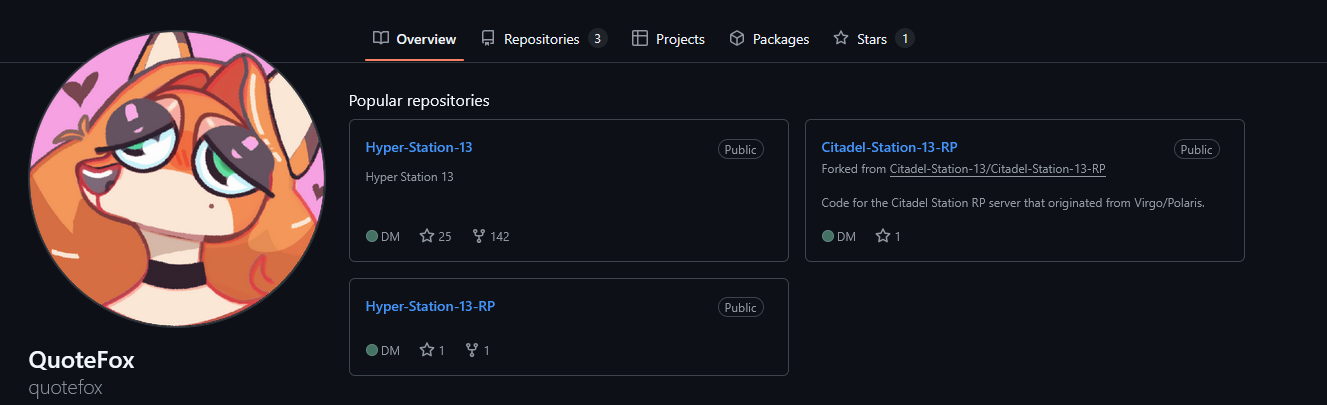Image resolution: width=1327 pixels, height=405 pixels.
Task: Click the book icon beside Overview
Action: (x=381, y=39)
